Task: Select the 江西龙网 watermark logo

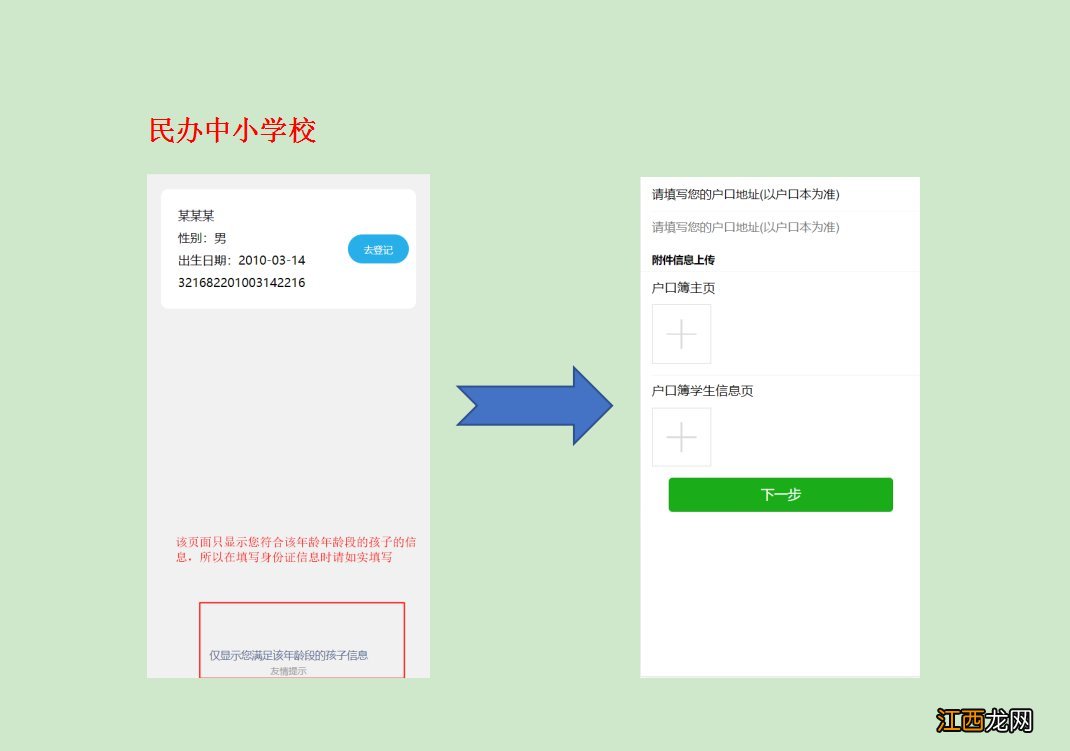Action: (985, 722)
